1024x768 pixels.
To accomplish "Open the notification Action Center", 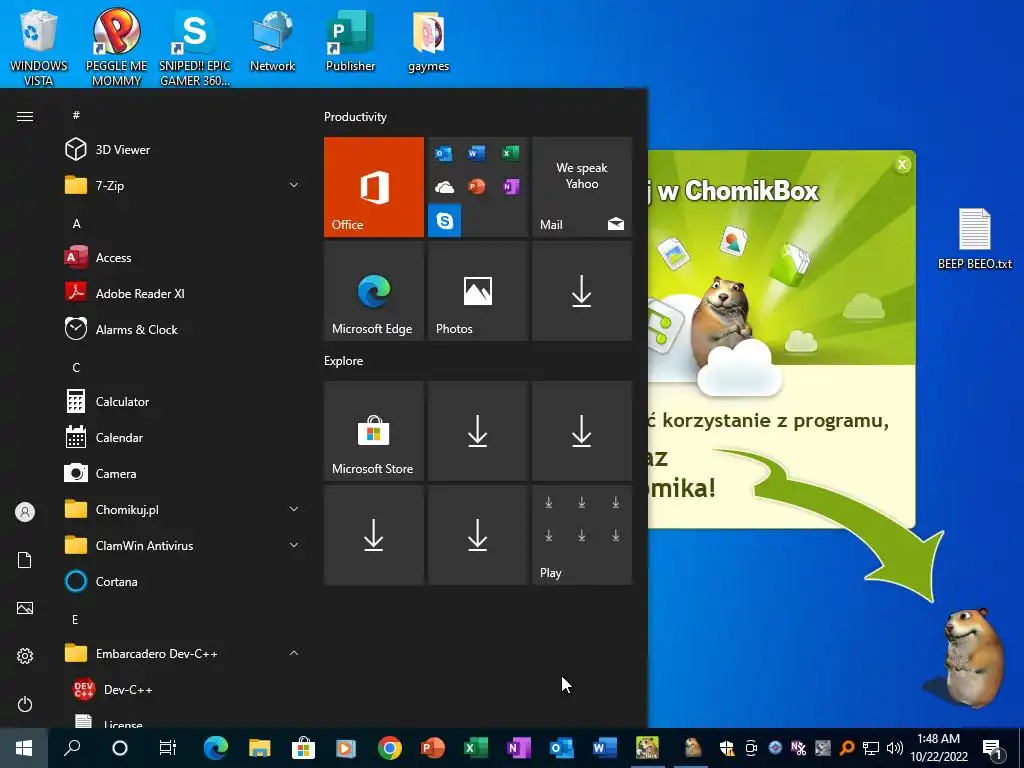I will tap(992, 748).
